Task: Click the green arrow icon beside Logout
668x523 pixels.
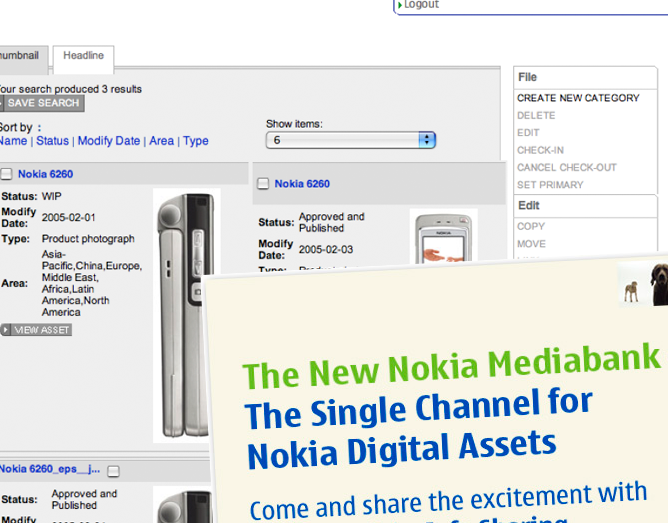Action: (x=400, y=5)
